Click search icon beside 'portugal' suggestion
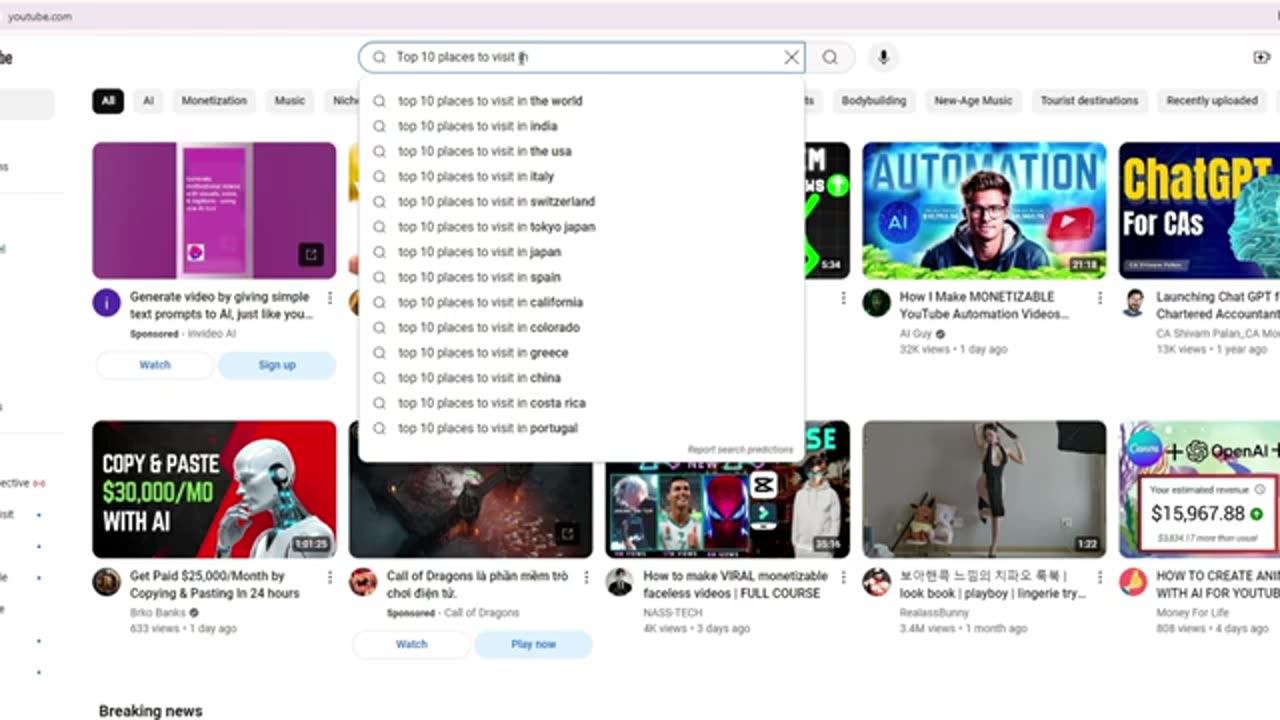This screenshot has width=1280, height=720. (x=379, y=428)
